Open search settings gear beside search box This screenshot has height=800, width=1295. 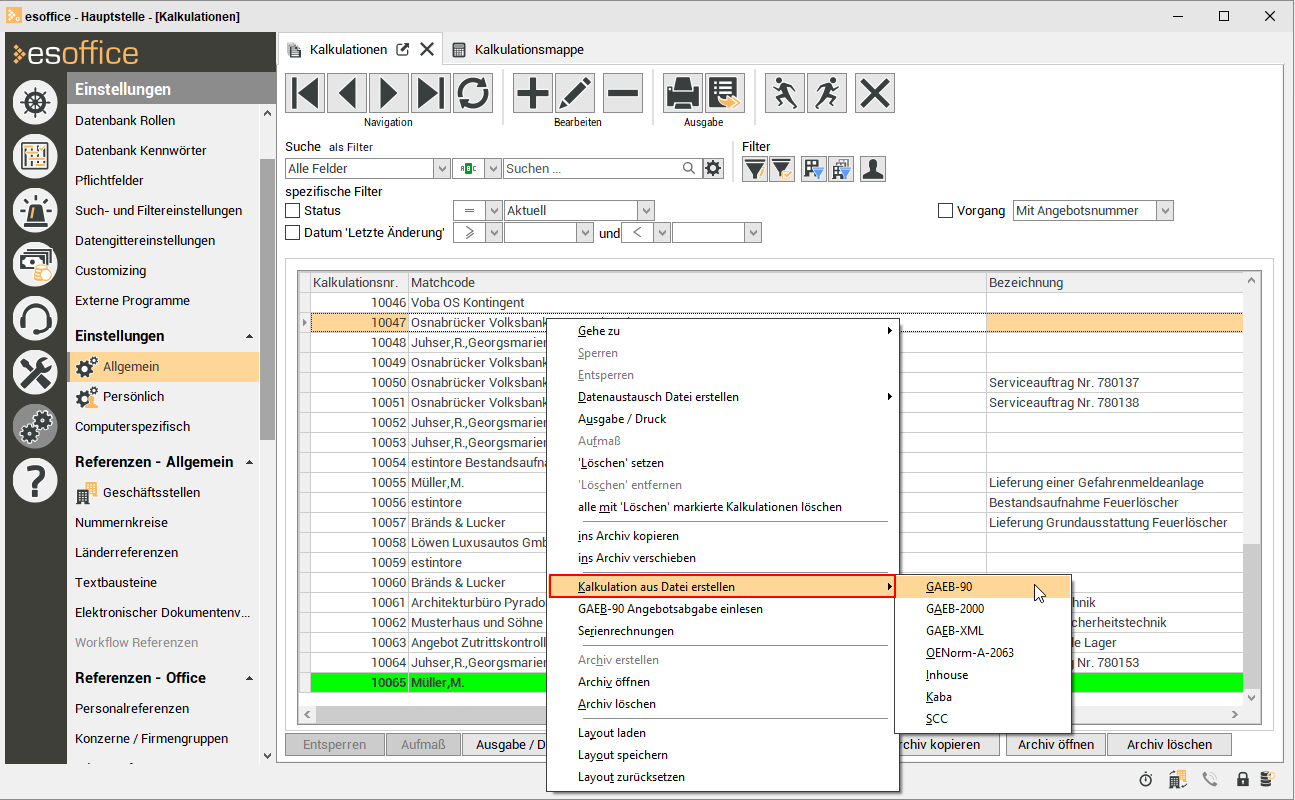pos(713,169)
